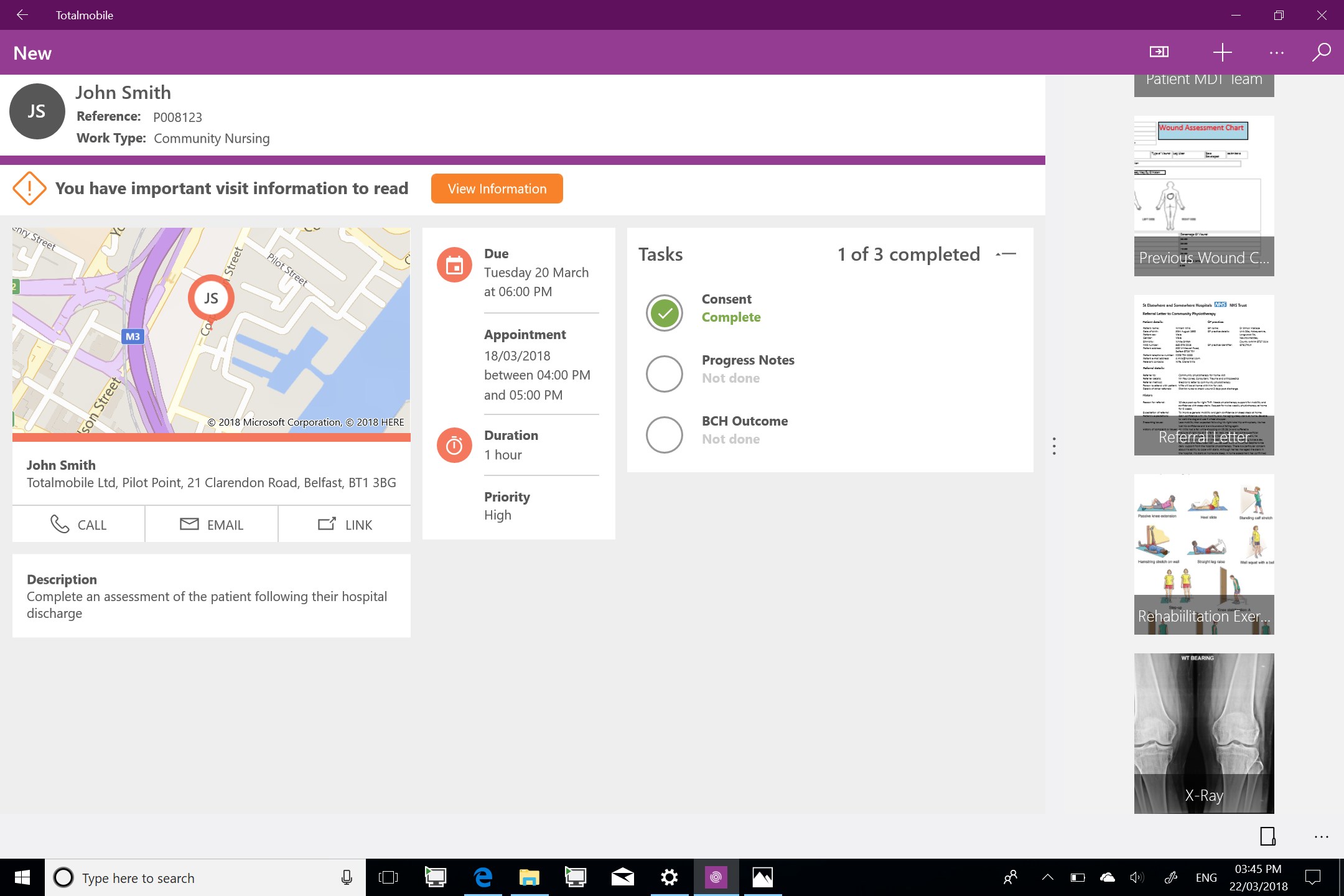
Task: Click the add (plus) icon in header
Action: click(x=1222, y=52)
